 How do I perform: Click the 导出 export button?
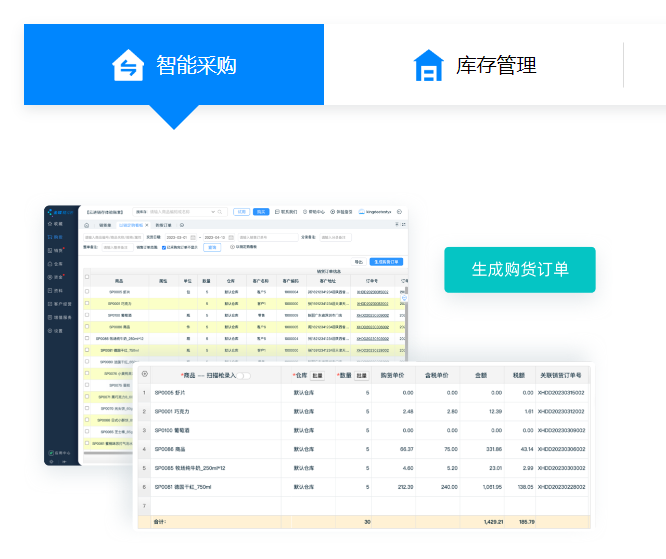click(358, 262)
